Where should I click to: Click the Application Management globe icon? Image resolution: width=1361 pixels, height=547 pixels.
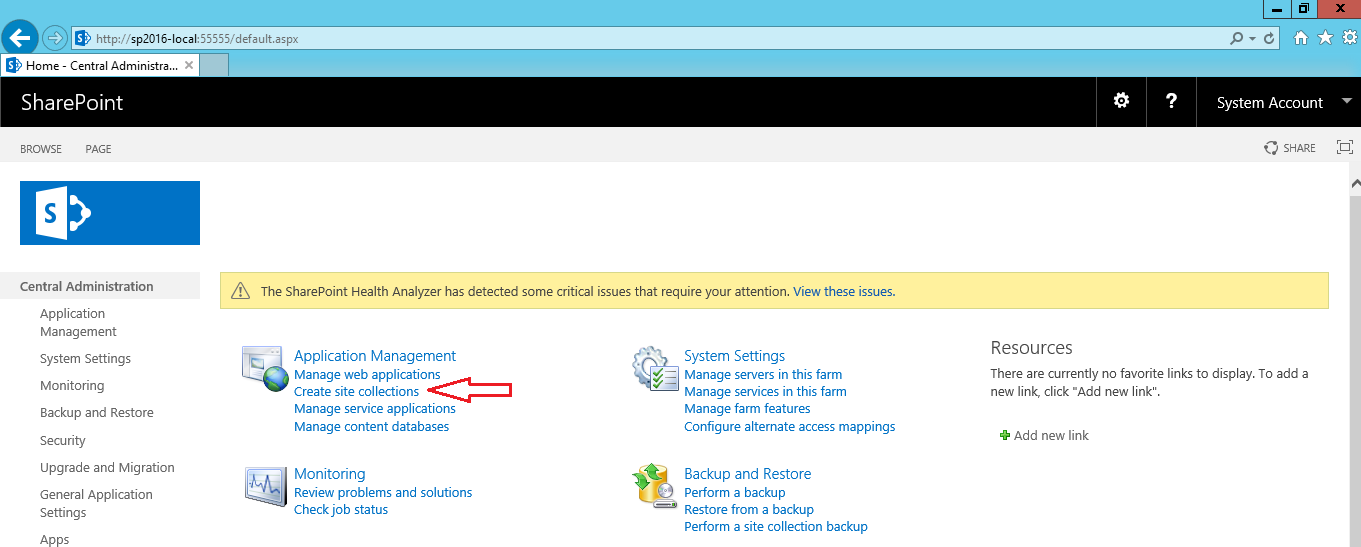click(265, 368)
